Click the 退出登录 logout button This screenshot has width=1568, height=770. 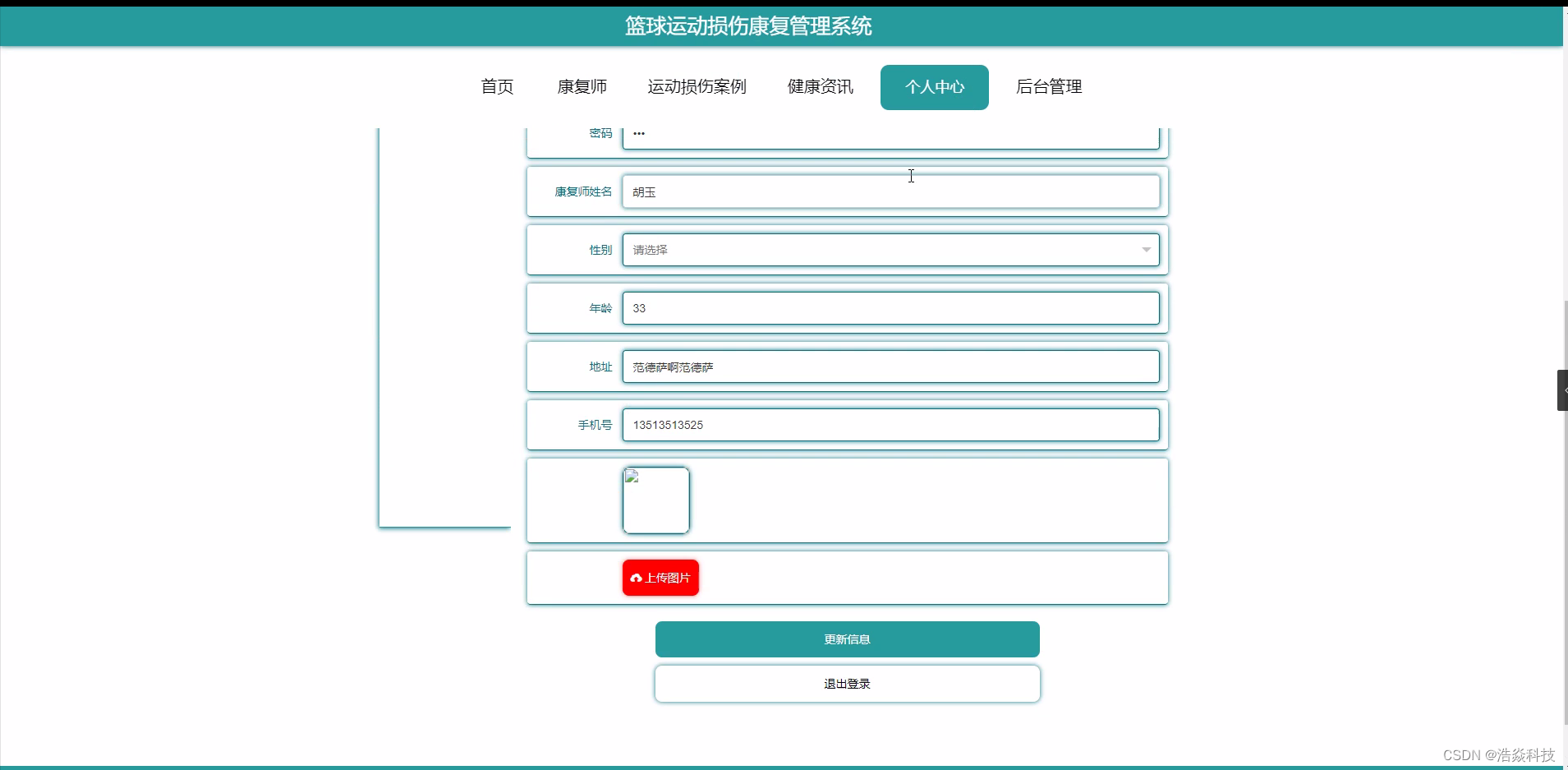click(847, 683)
